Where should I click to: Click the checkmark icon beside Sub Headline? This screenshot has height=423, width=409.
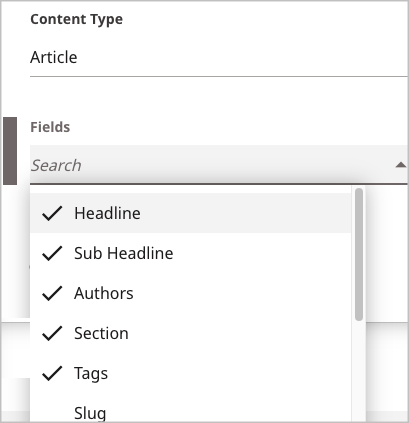(x=52, y=253)
